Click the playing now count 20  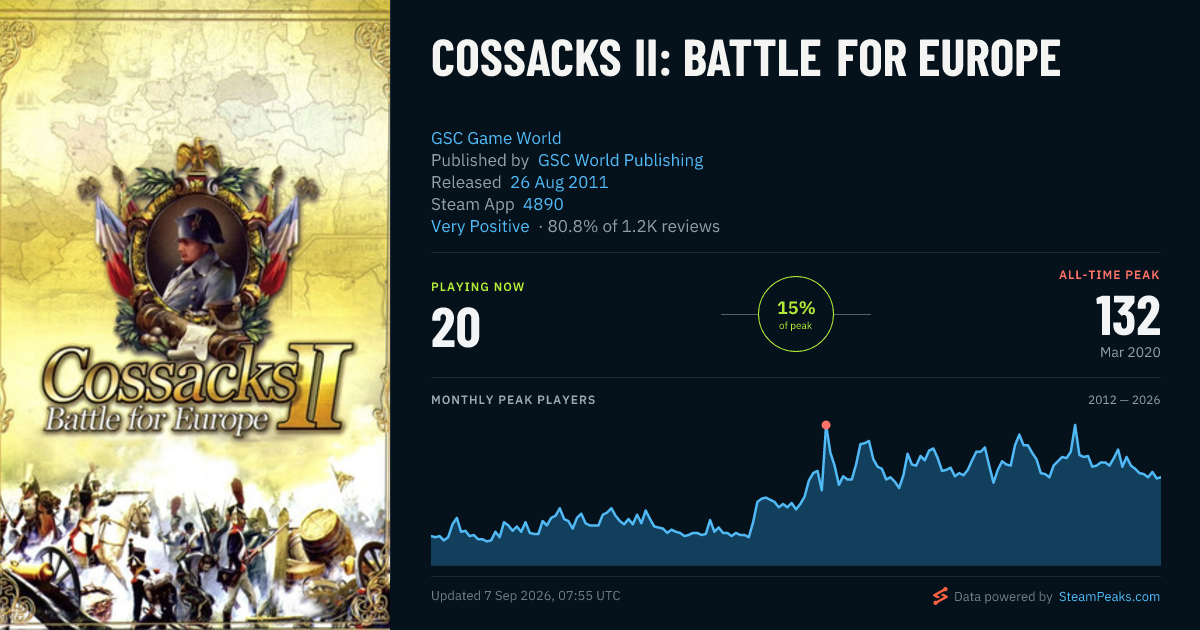click(x=456, y=328)
